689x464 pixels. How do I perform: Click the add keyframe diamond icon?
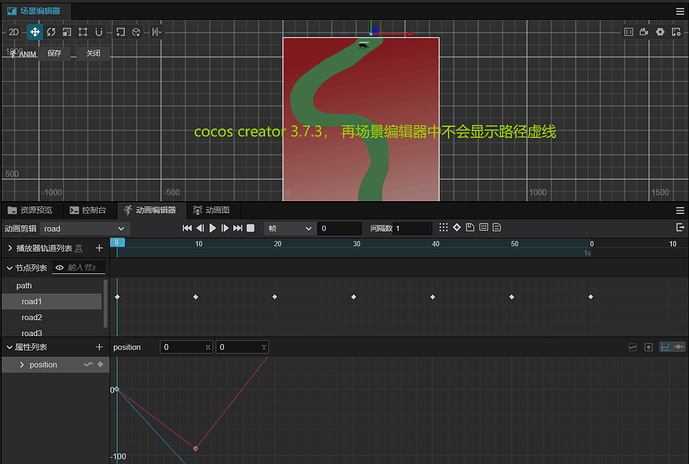click(x=457, y=227)
